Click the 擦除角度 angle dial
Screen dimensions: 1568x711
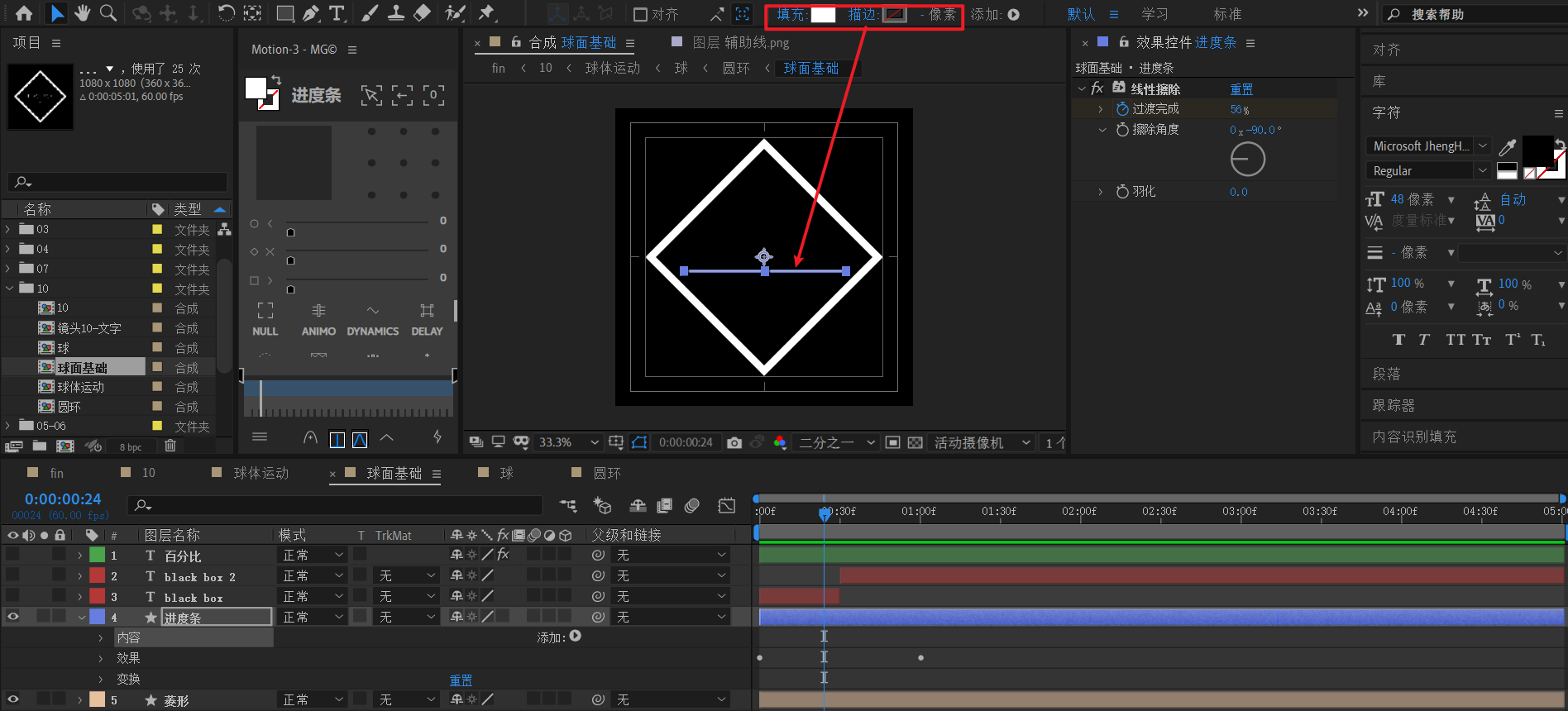pos(1247,159)
